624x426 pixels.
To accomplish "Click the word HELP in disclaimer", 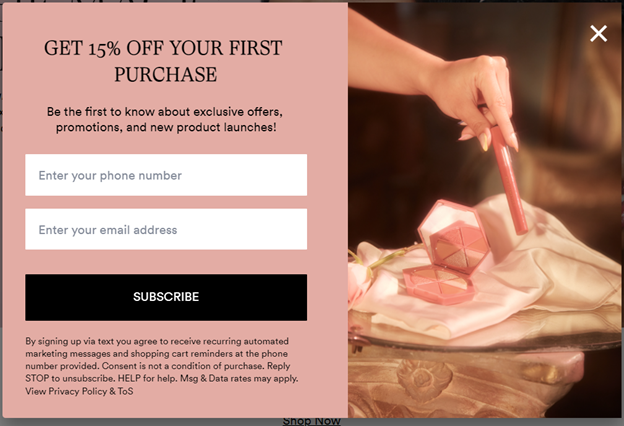I will click(129, 378).
